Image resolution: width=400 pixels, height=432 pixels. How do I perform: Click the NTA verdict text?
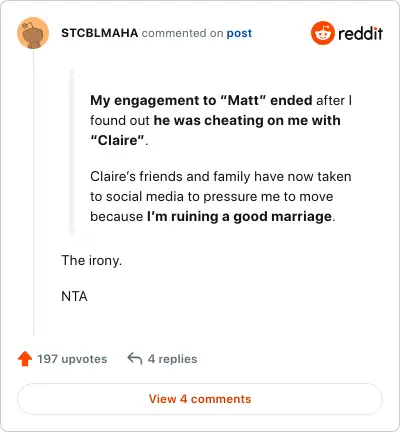click(x=74, y=296)
